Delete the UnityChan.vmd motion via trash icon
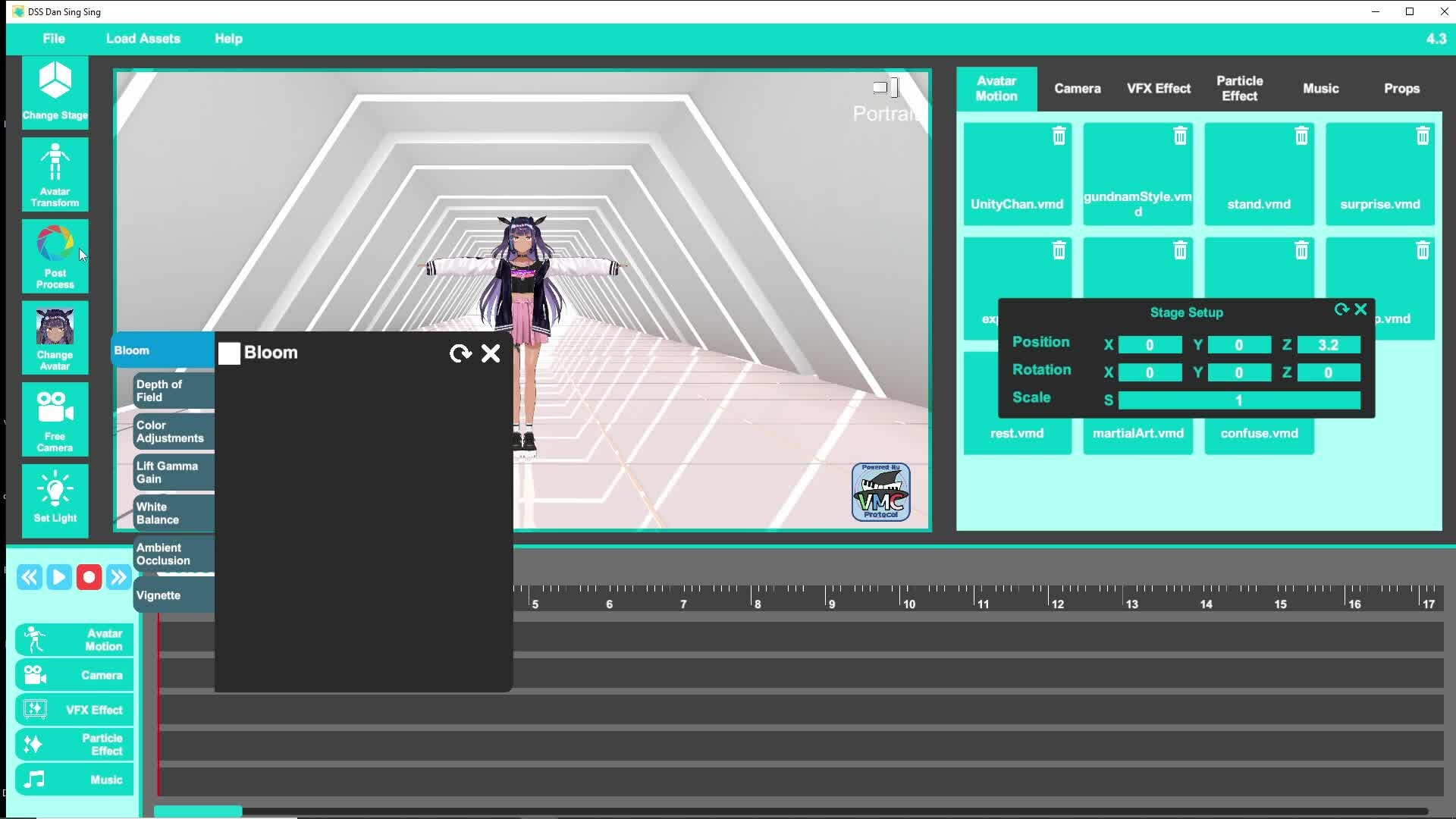The height and width of the screenshot is (819, 1456). click(x=1059, y=136)
